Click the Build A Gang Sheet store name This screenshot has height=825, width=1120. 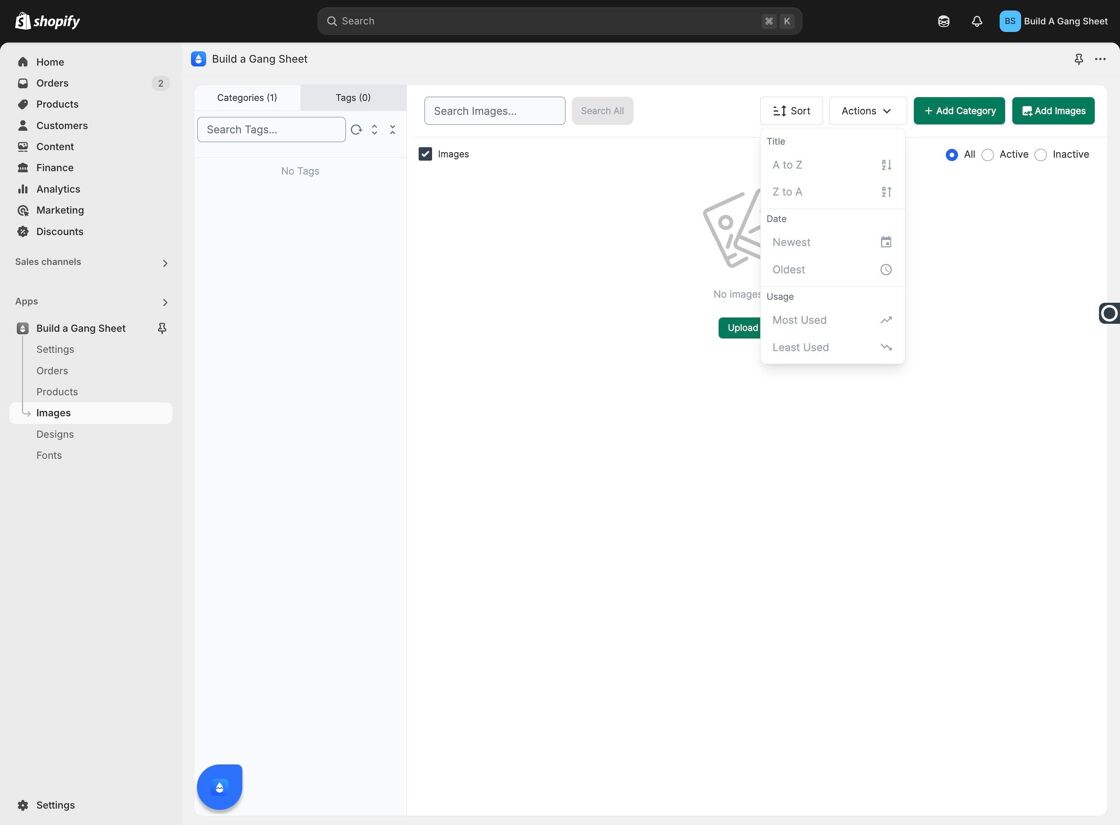(x=1066, y=21)
